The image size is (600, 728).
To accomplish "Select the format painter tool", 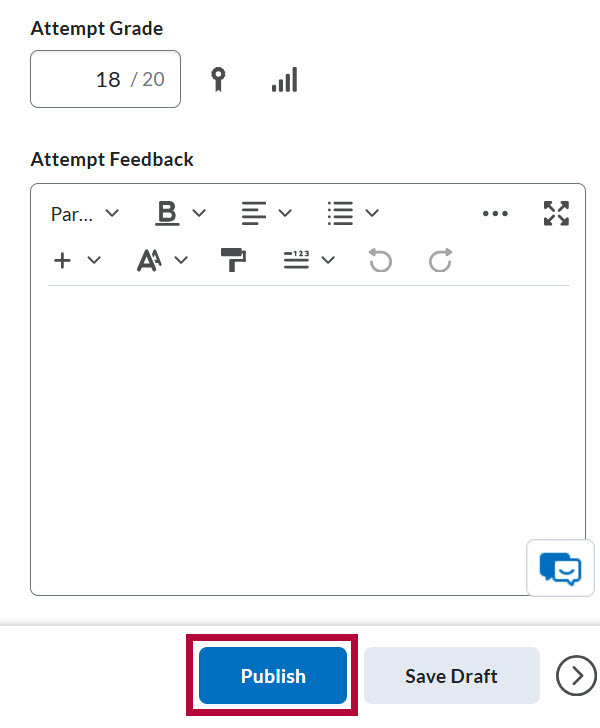I will click(x=233, y=260).
